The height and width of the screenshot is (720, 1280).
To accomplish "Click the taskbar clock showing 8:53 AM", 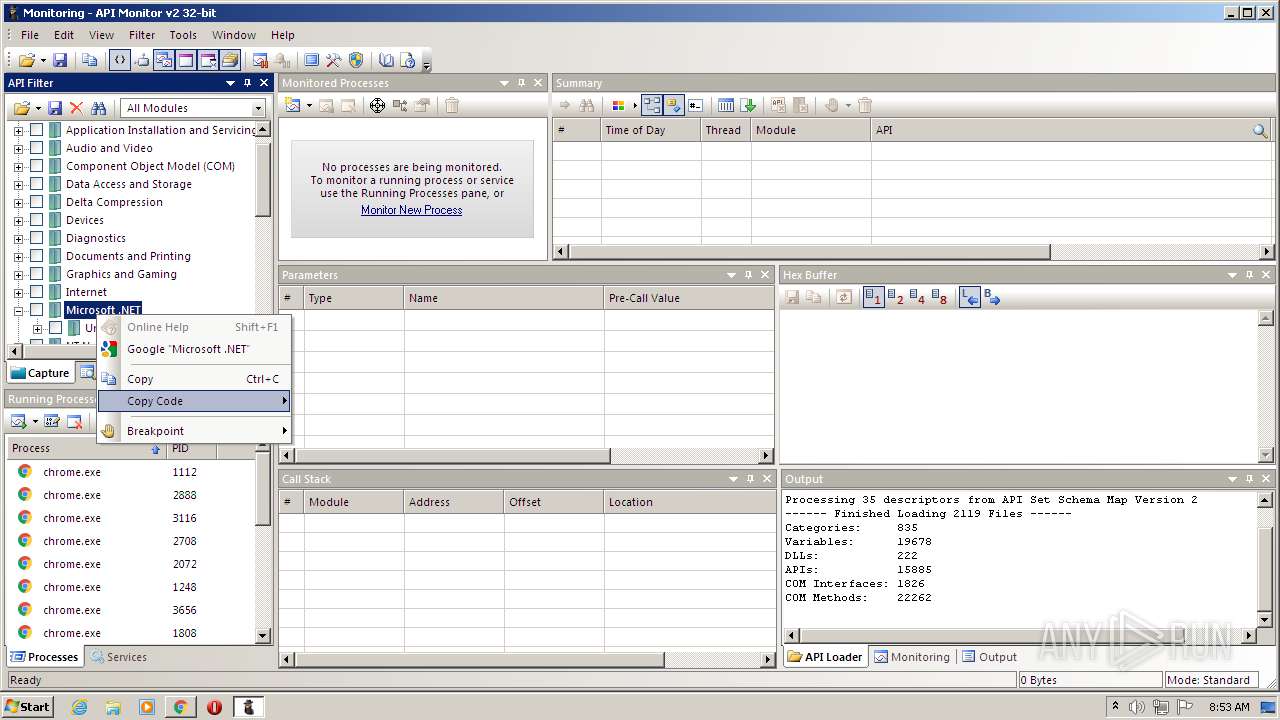I will point(1228,707).
